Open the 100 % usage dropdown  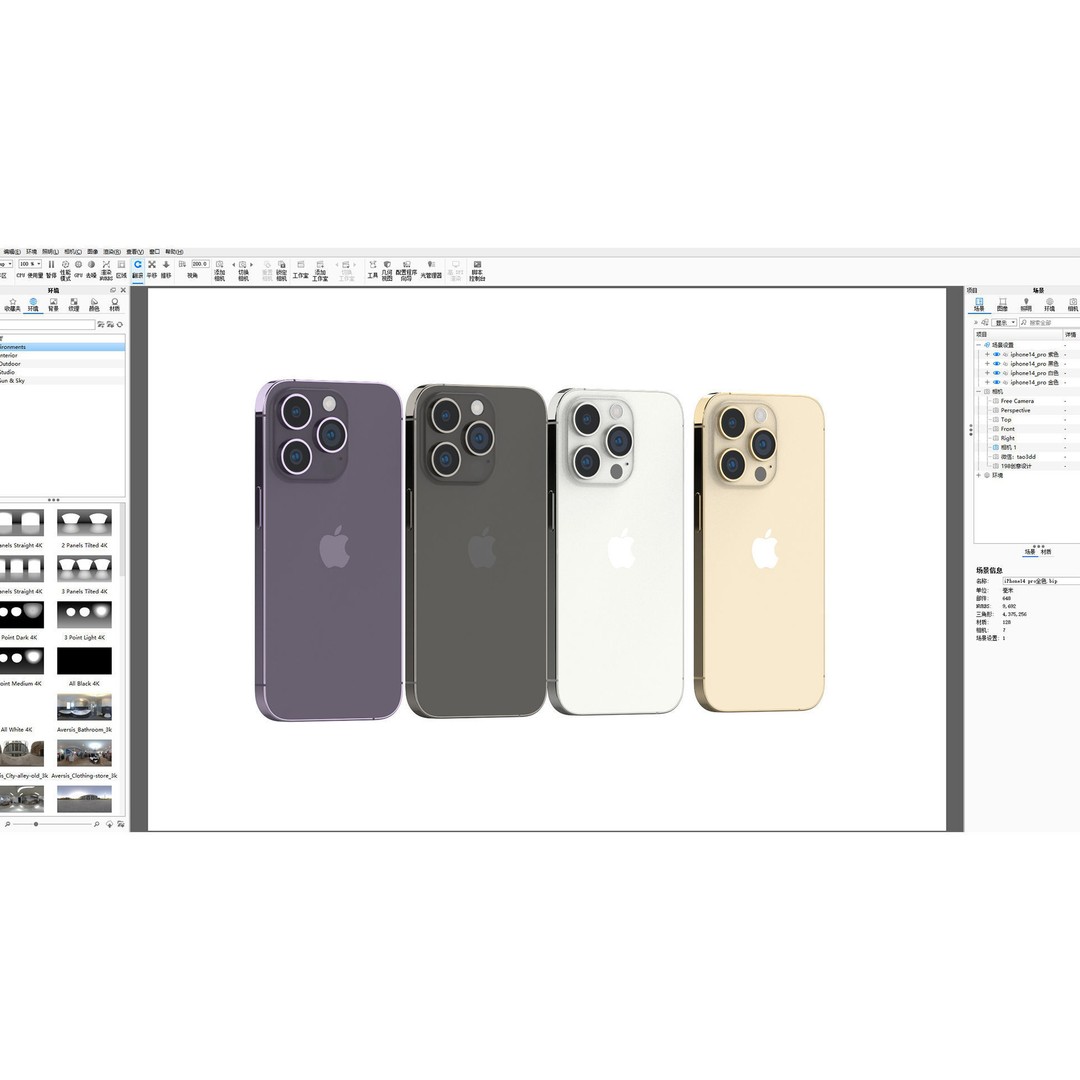30,264
